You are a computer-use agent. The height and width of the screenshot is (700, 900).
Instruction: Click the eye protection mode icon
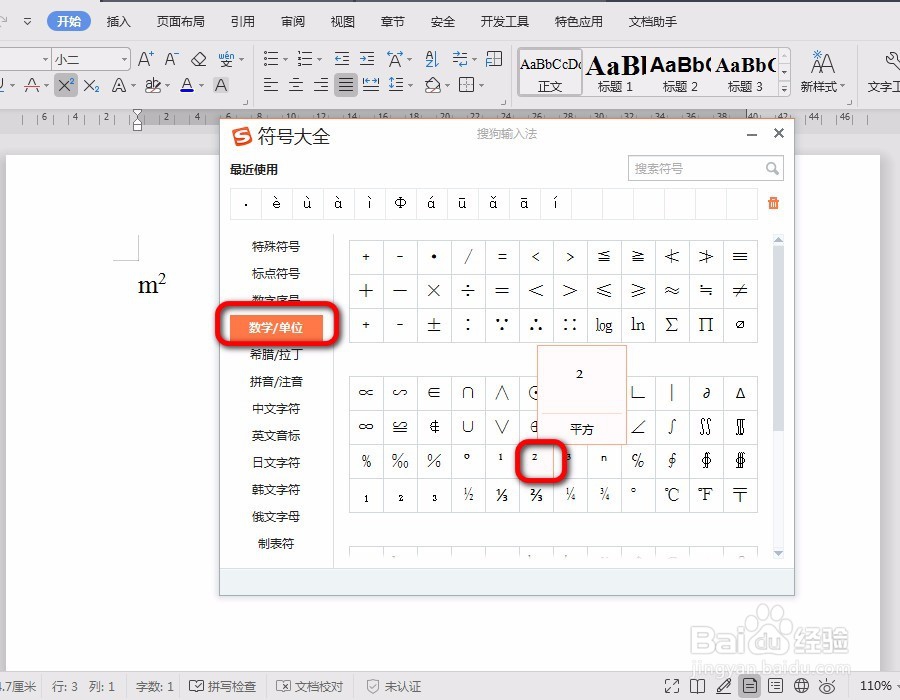(827, 686)
